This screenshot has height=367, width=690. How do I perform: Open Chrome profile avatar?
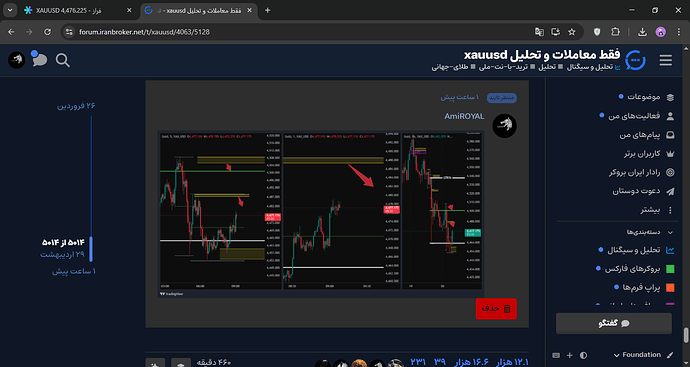[x=661, y=32]
